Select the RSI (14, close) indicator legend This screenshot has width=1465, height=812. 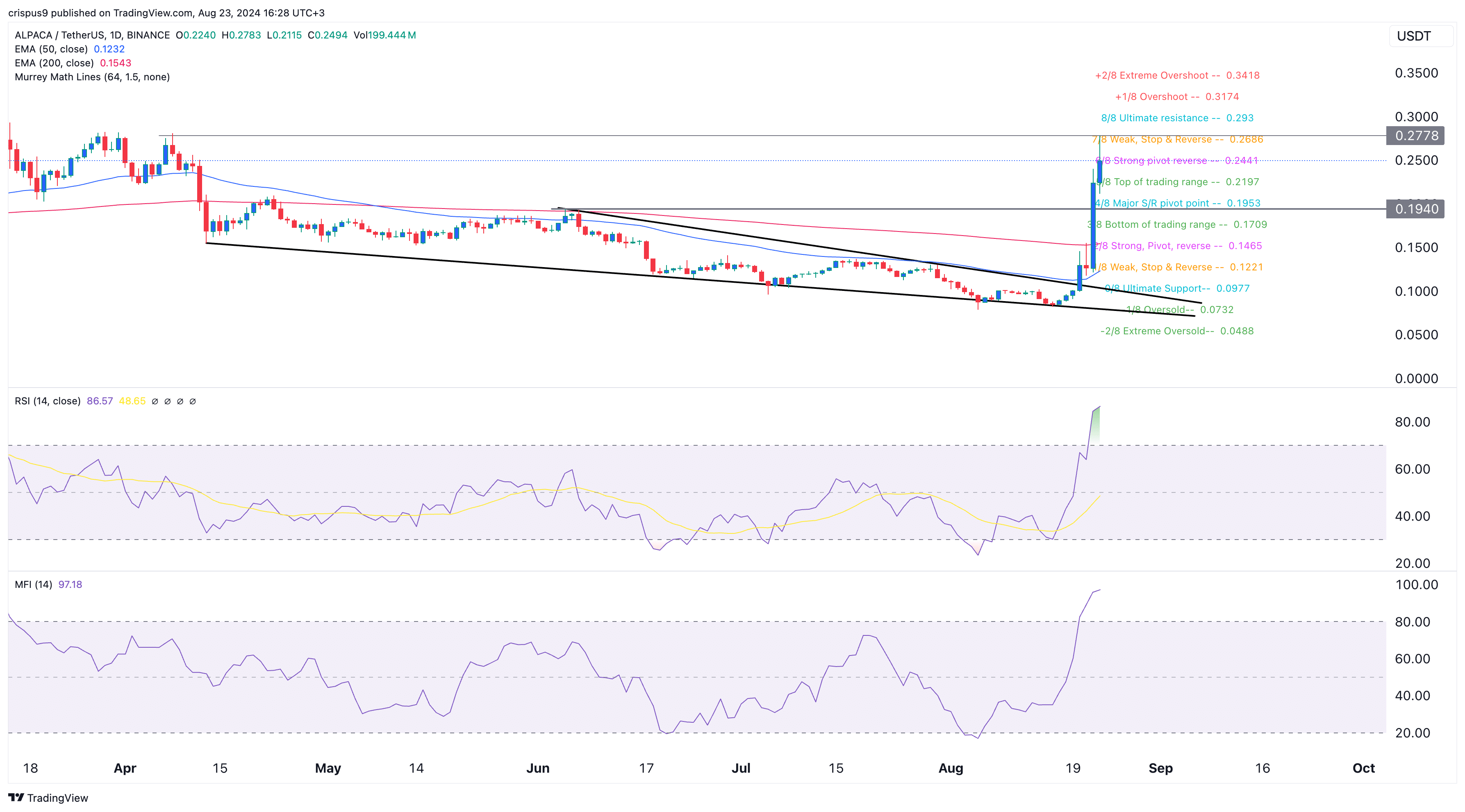[x=48, y=401]
